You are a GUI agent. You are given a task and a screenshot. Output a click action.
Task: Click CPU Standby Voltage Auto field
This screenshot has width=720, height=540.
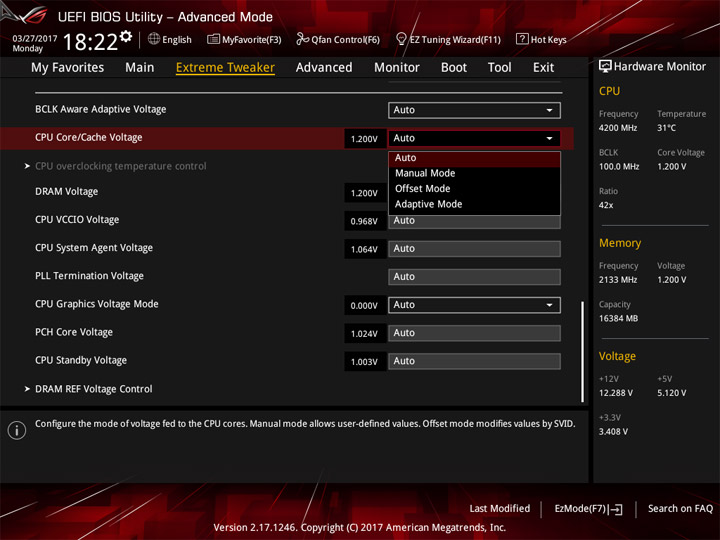[x=474, y=361]
